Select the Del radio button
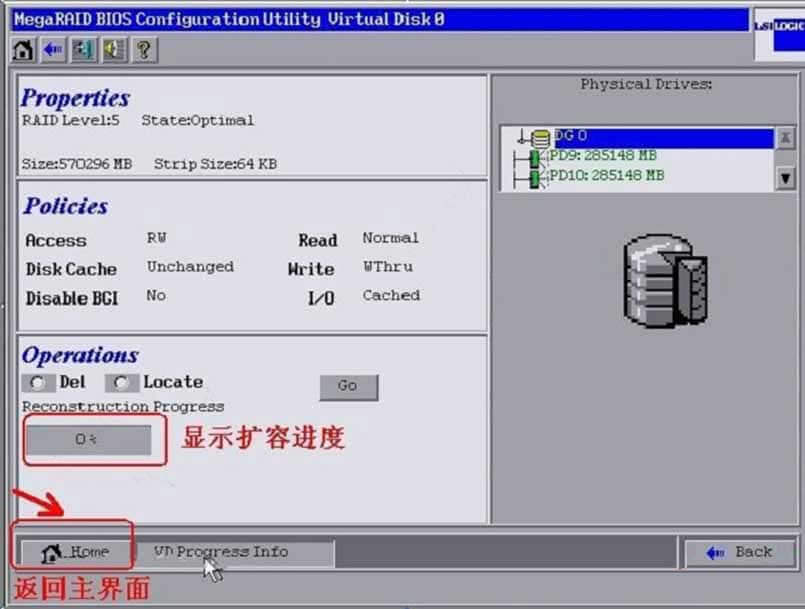Screen dimensions: 805x609 pyautogui.click(x=38, y=382)
